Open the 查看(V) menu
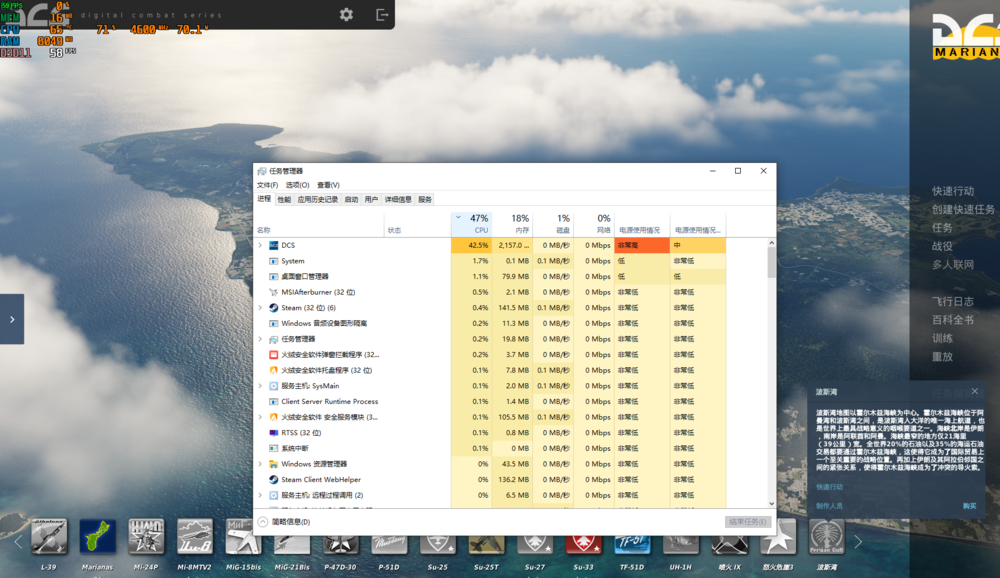Image resolution: width=1000 pixels, height=578 pixels. [x=328, y=185]
